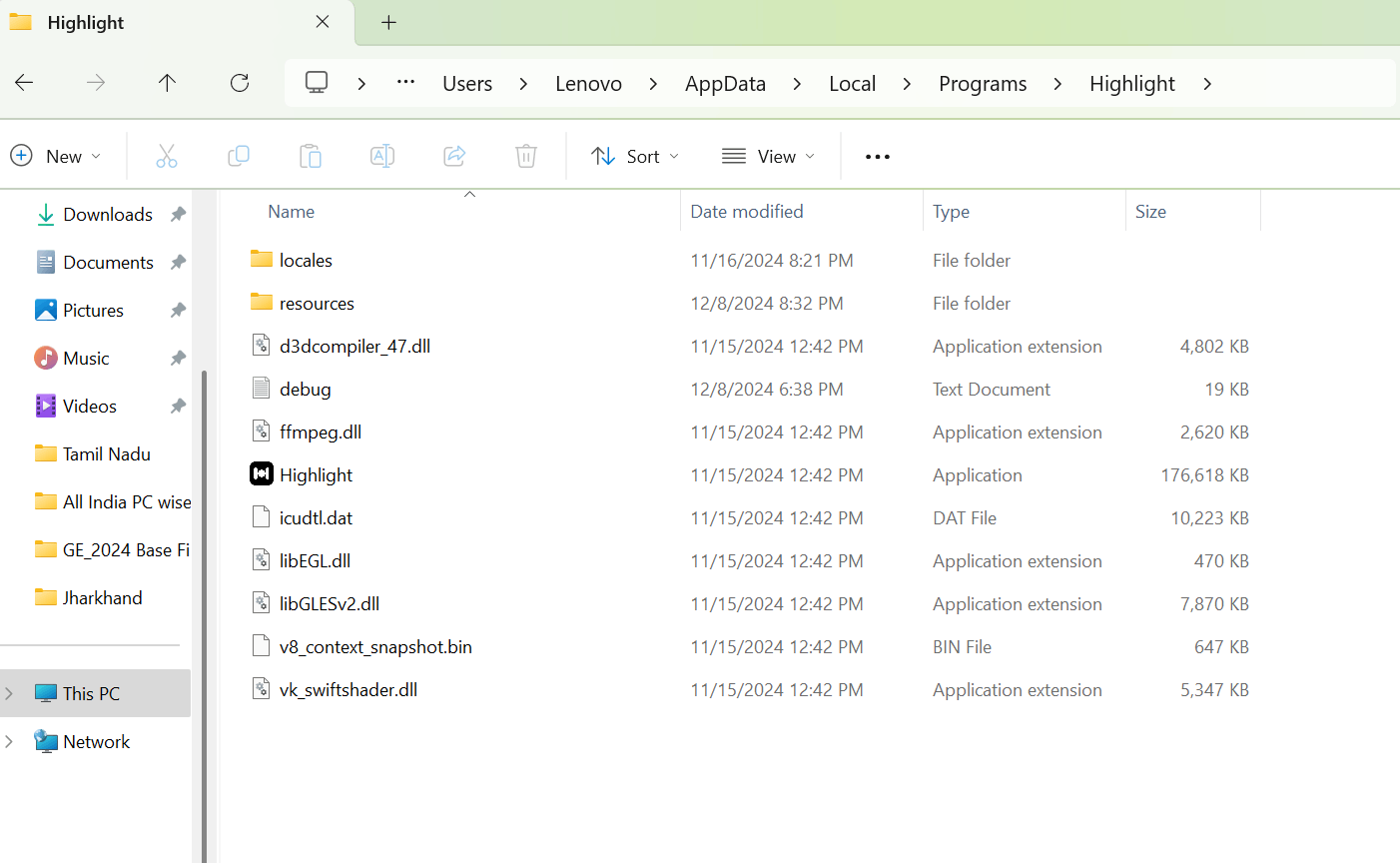
Task: Go back to previous folder
Action: [25, 83]
